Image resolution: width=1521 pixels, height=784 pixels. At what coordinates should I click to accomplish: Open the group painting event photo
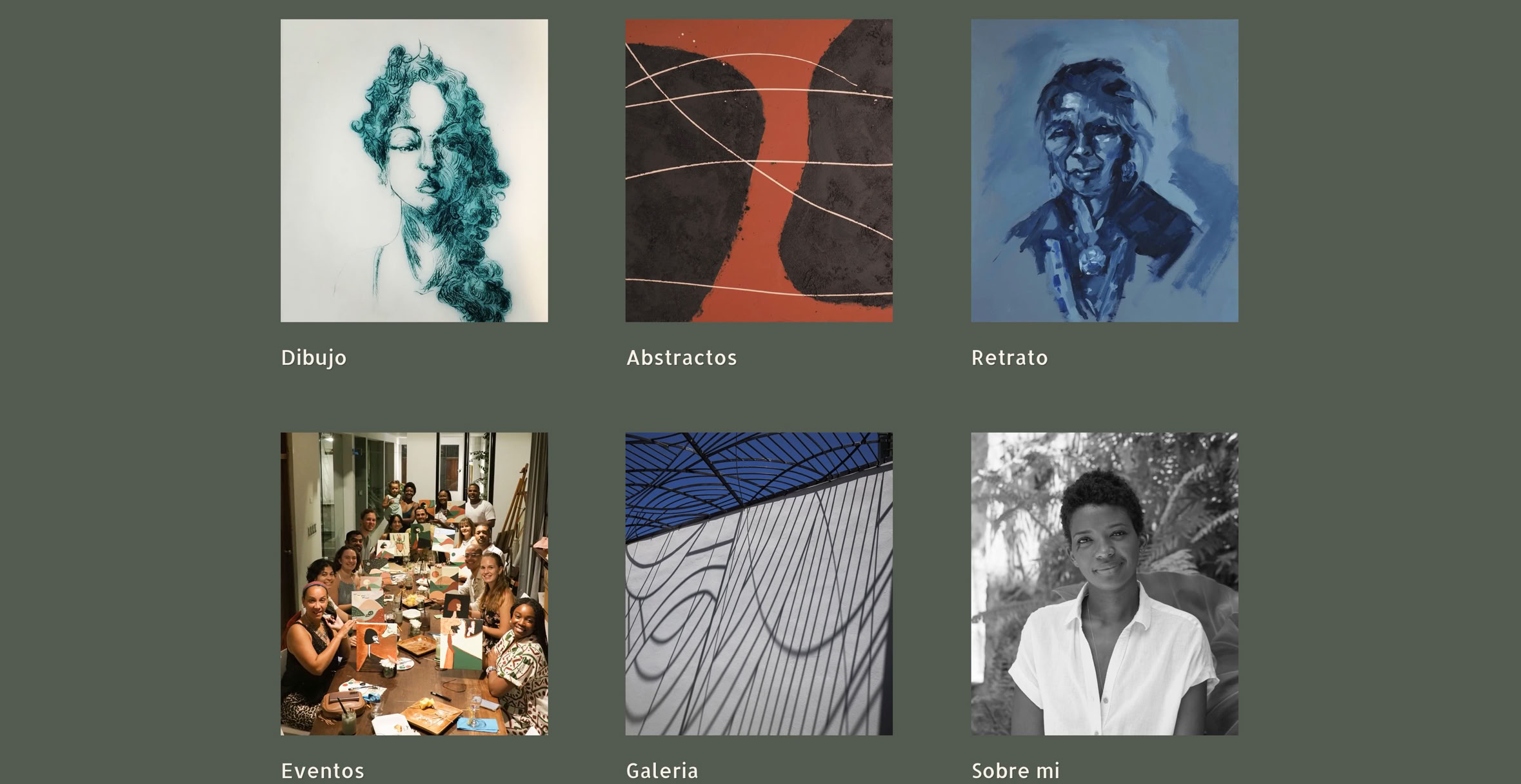click(x=414, y=583)
